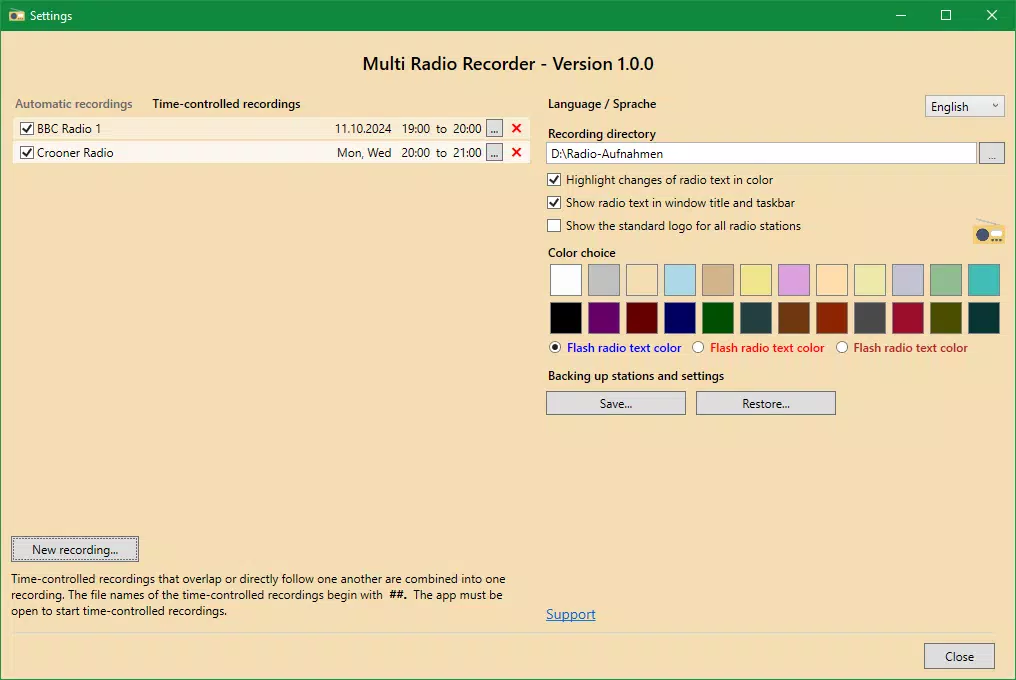
Task: Click the Crooner Radio end time 21:00
Action: click(467, 152)
